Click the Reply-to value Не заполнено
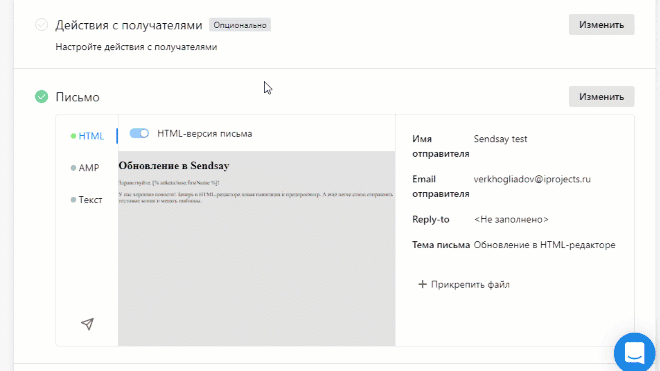The image size is (660, 371). (x=511, y=219)
